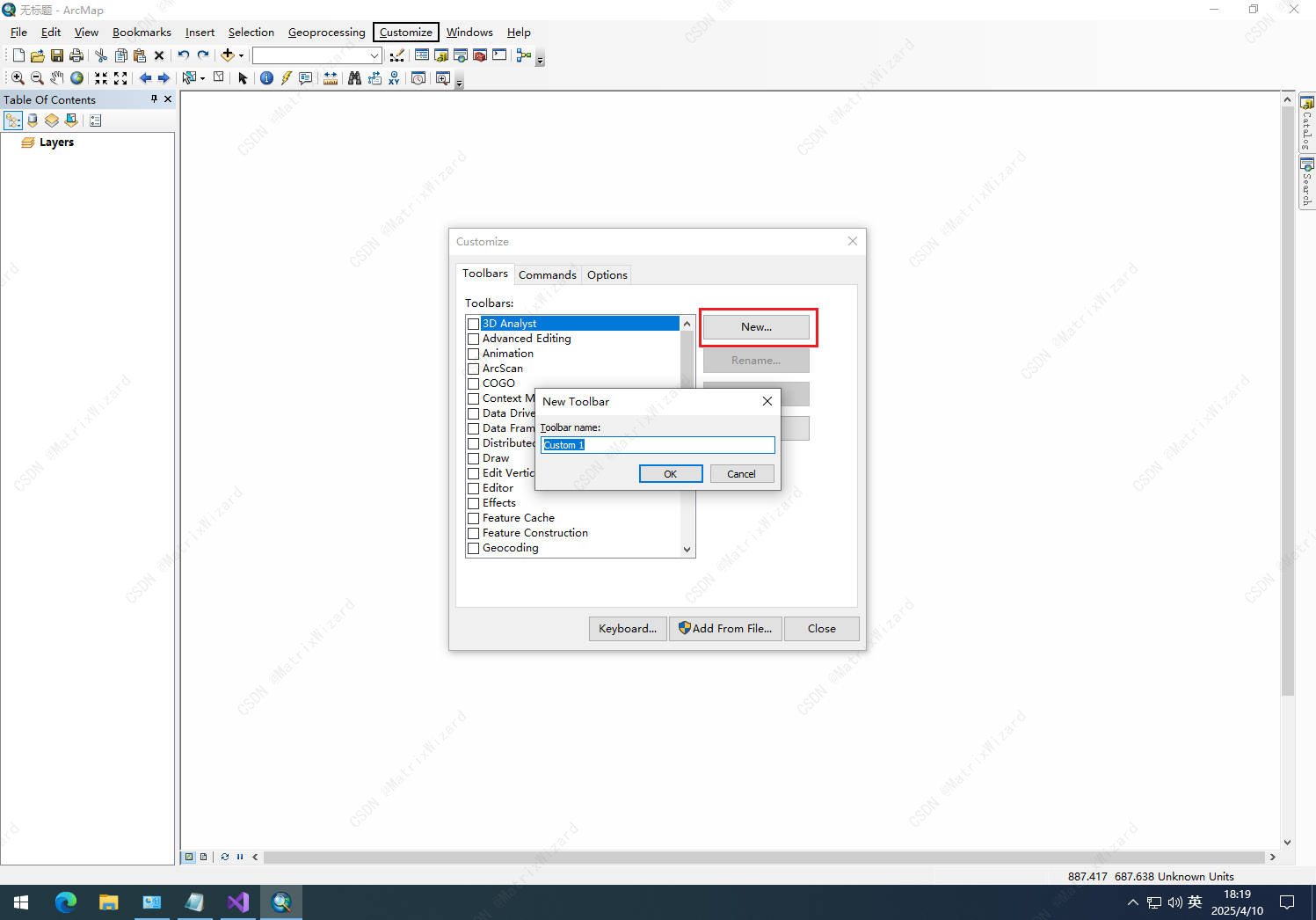Check the COGO toolbar checkbox
Image resolution: width=1316 pixels, height=920 pixels.
coord(473,383)
